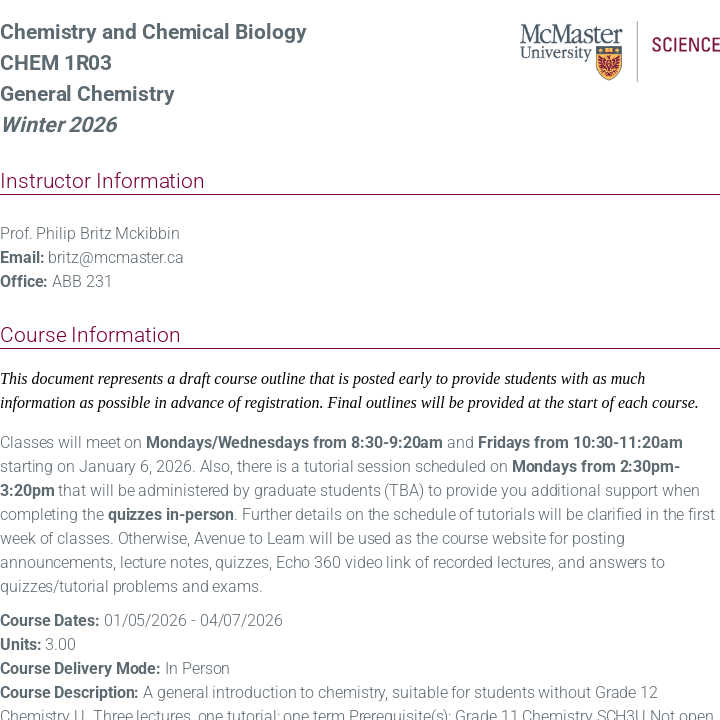This screenshot has height=720, width=720.
Task: Click the Winter 2026 term text
Action: (x=59, y=125)
